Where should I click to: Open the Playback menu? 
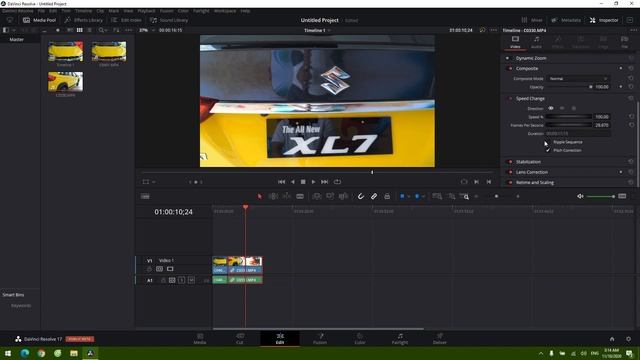click(146, 11)
